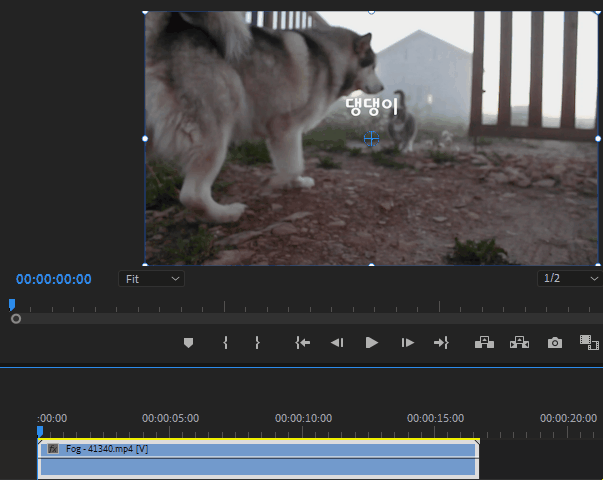Open the comparison view button
Viewport: 603px width, 480px height.
[589, 342]
